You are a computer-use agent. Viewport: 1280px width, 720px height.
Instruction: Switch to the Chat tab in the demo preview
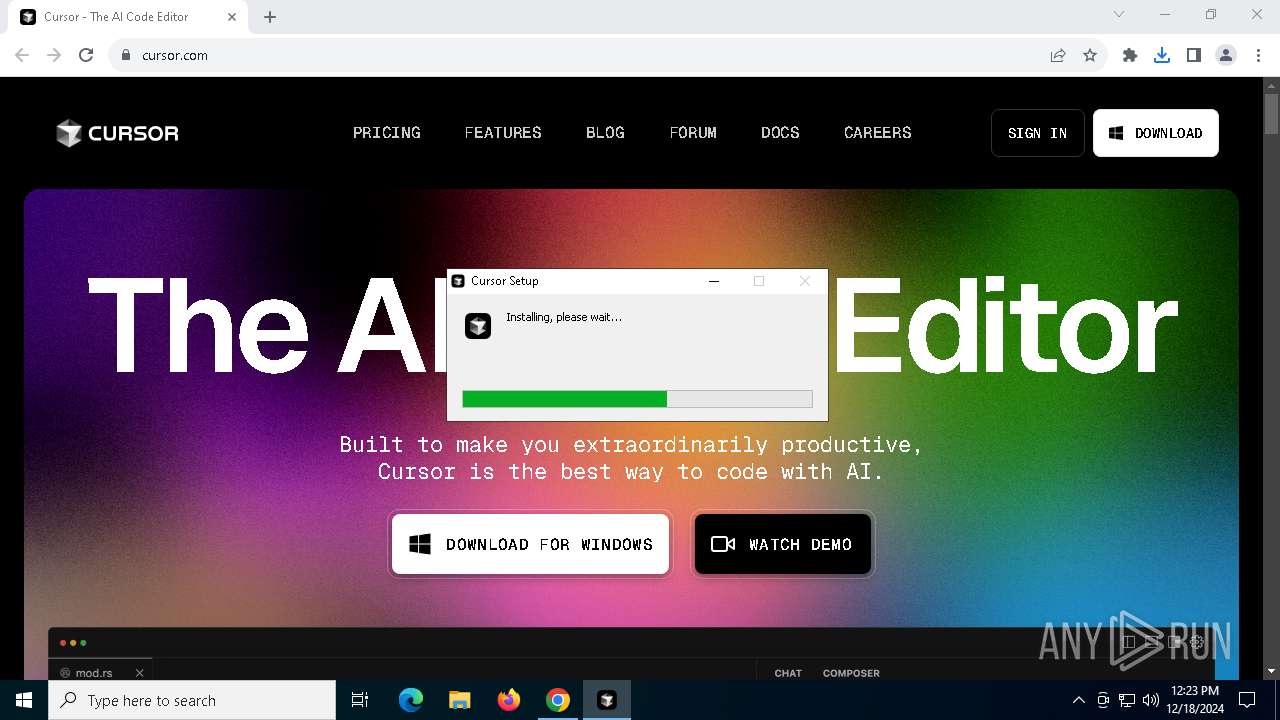pyautogui.click(x=788, y=673)
